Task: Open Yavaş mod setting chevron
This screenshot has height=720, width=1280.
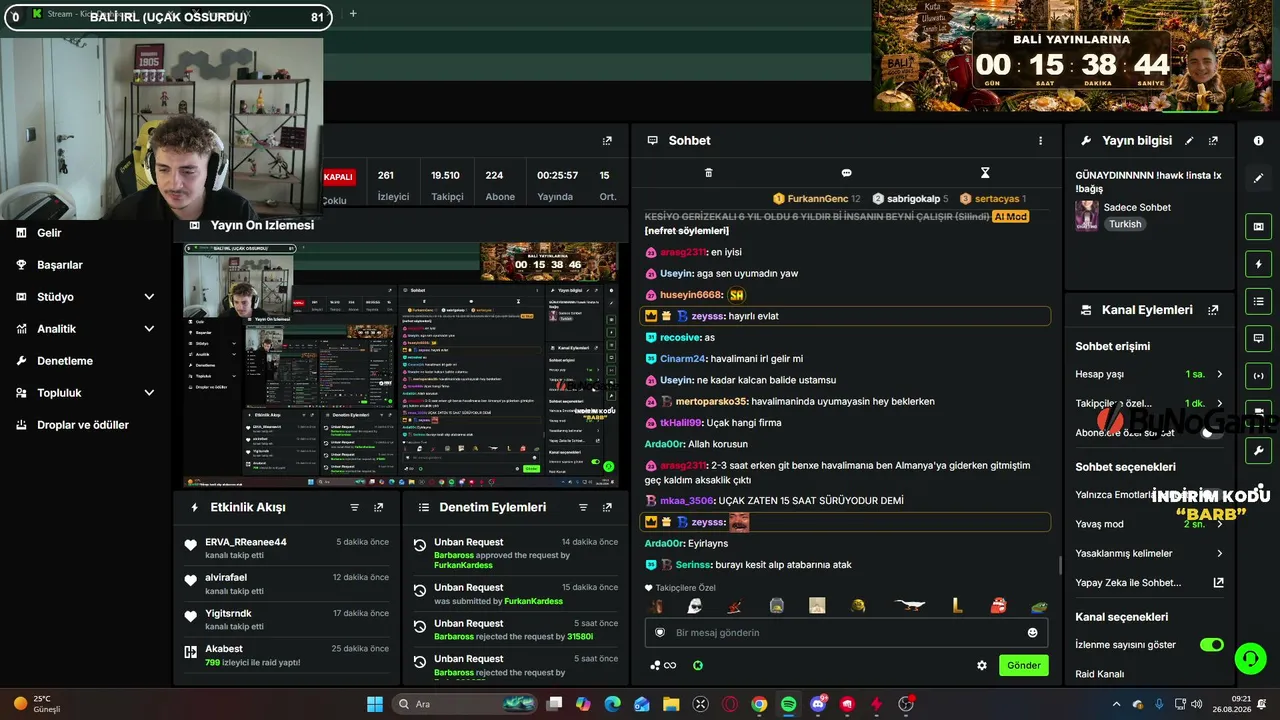Action: click(x=1220, y=524)
